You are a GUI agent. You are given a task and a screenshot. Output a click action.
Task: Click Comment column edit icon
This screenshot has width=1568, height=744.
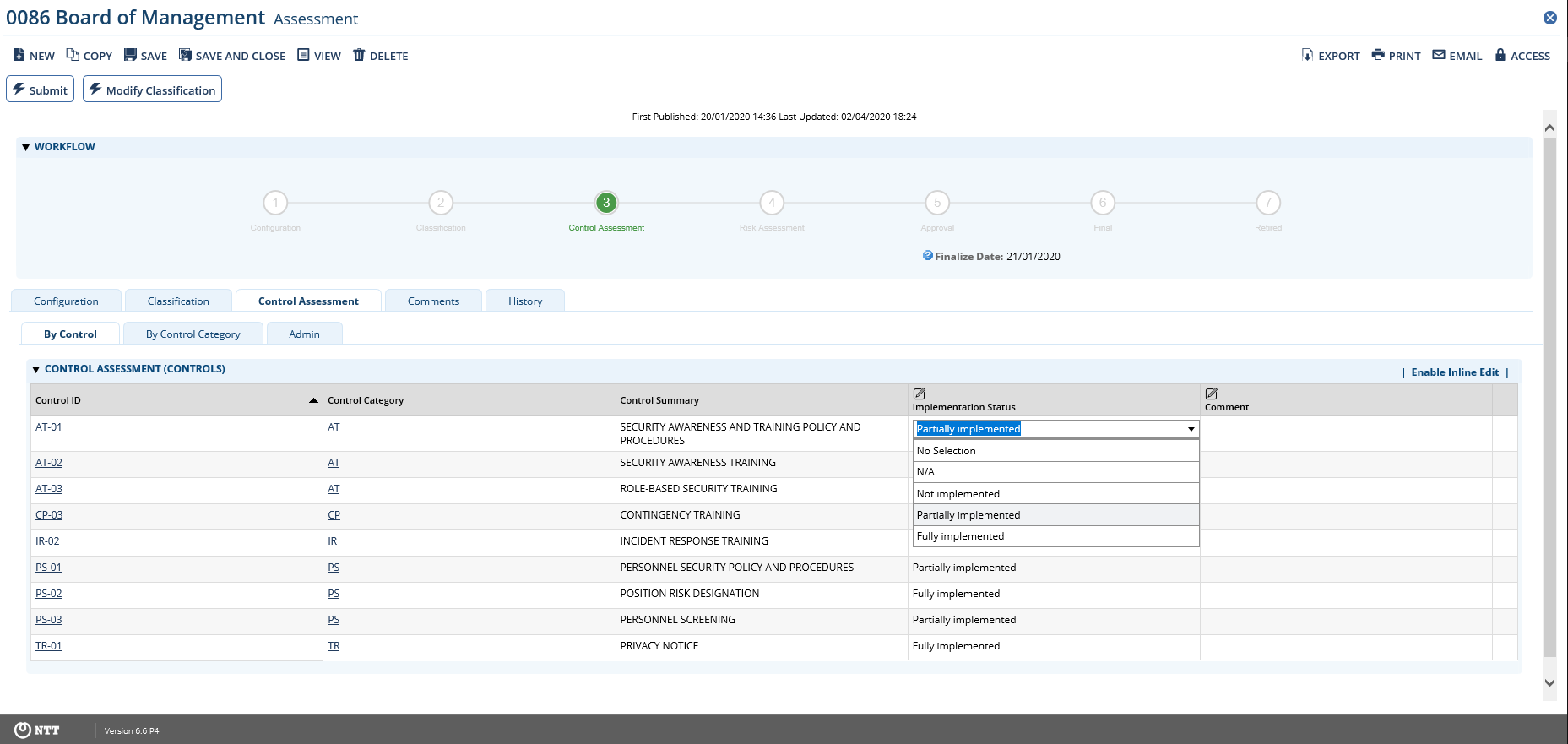coord(1212,394)
